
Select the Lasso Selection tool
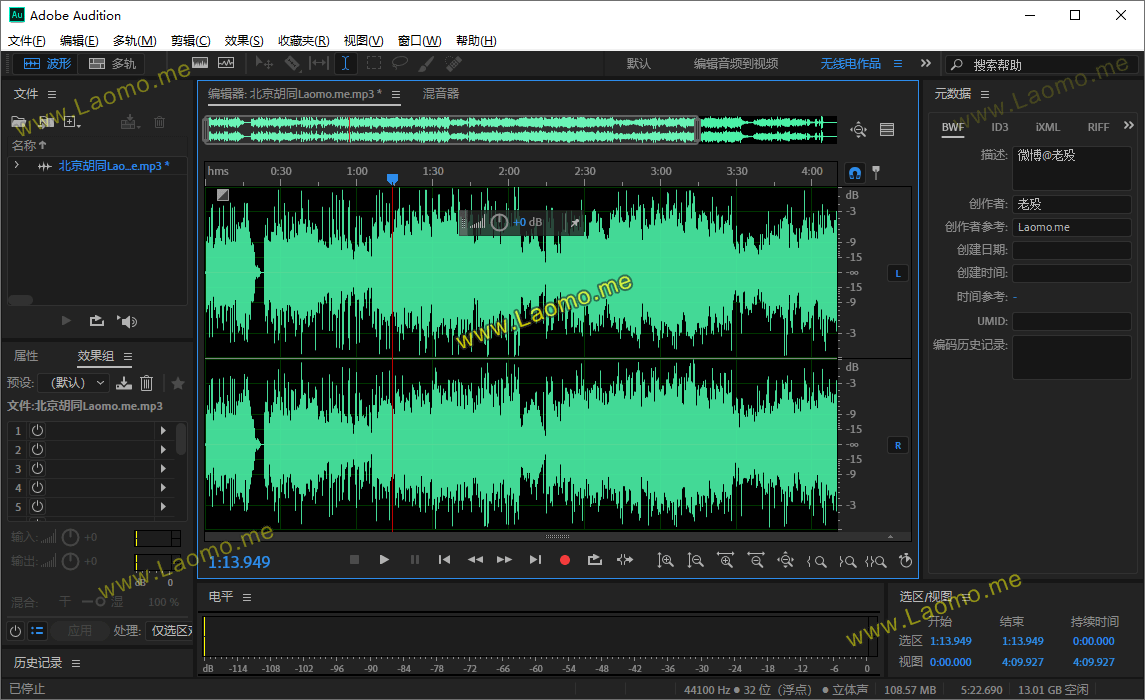399,64
